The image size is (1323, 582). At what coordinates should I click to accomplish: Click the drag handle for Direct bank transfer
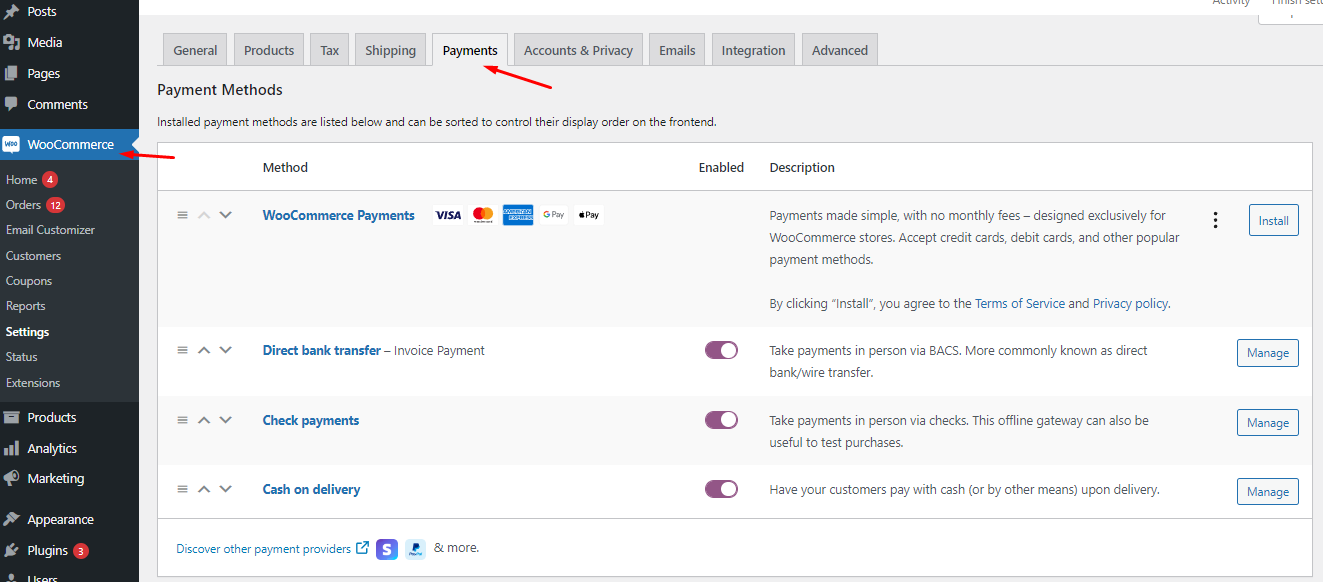point(182,350)
